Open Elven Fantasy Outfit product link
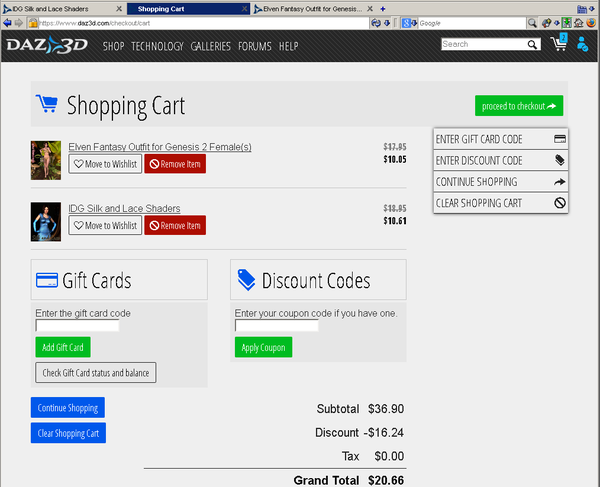The width and height of the screenshot is (600, 487). [x=160, y=147]
